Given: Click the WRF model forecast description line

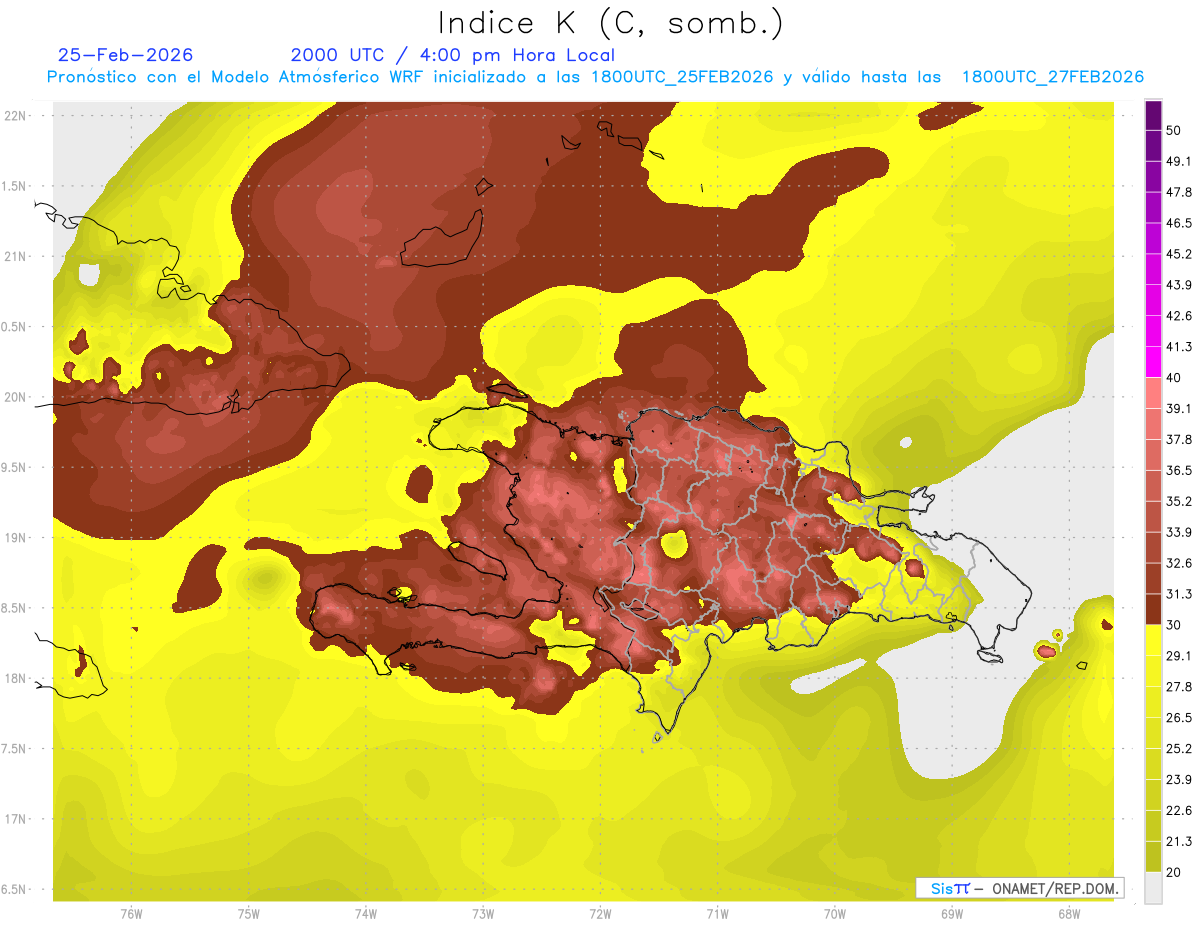Looking at the screenshot, I should [x=595, y=77].
